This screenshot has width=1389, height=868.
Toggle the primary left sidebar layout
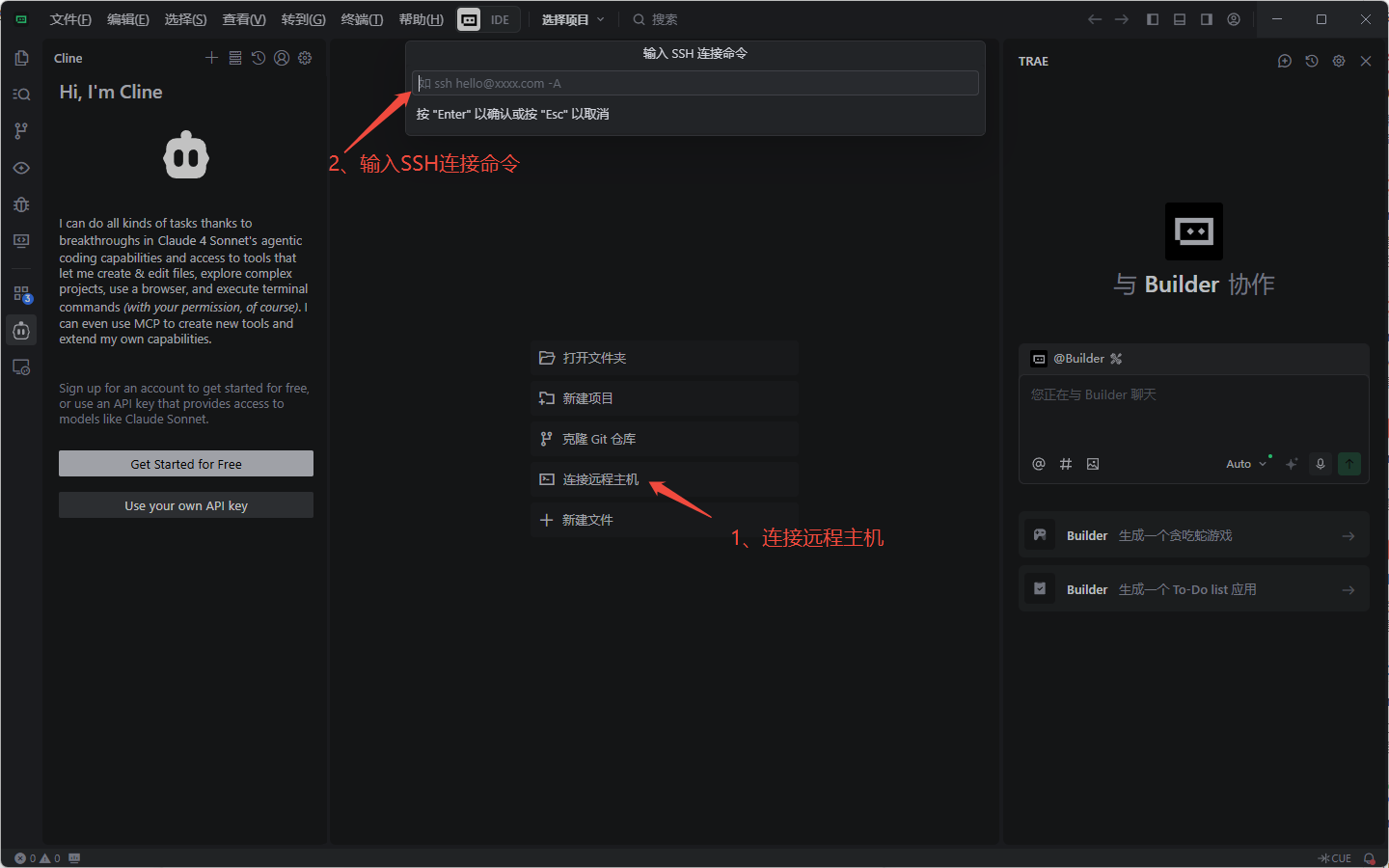pyautogui.click(x=1153, y=19)
